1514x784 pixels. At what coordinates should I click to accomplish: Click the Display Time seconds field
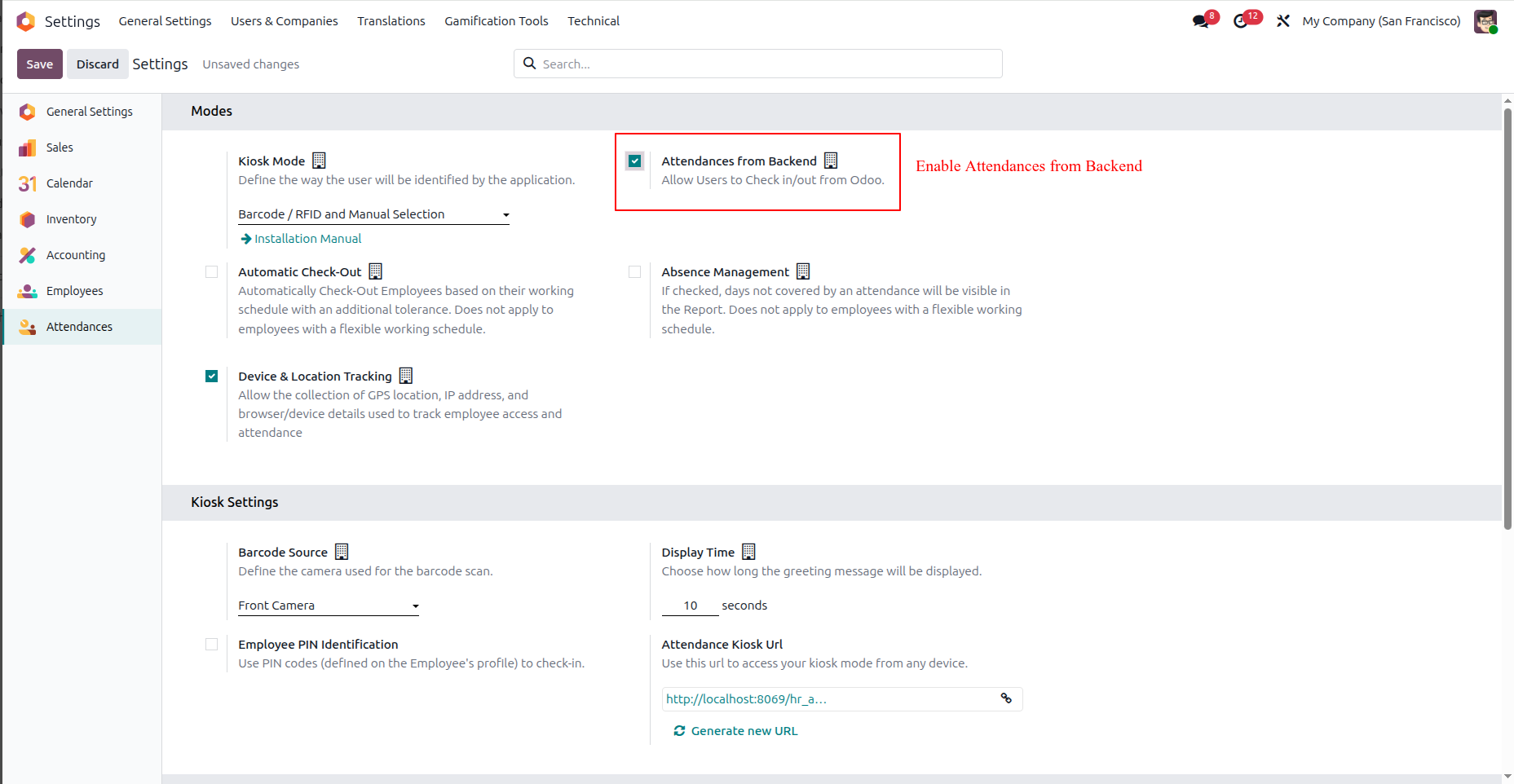pyautogui.click(x=690, y=606)
